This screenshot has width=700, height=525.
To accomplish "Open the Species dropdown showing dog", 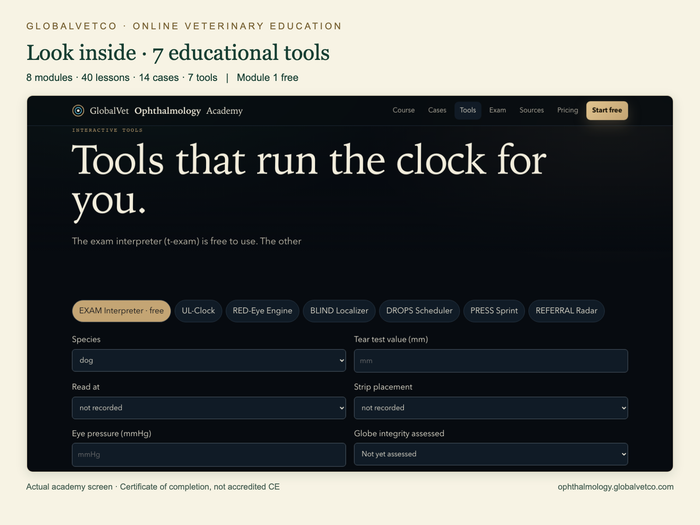I will tap(209, 360).
